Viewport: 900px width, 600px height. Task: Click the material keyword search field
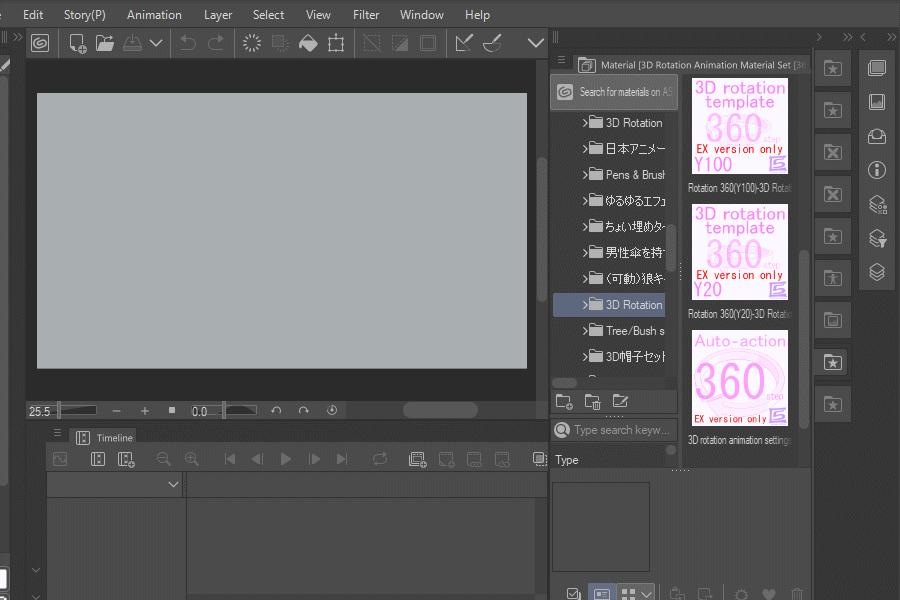click(620, 430)
